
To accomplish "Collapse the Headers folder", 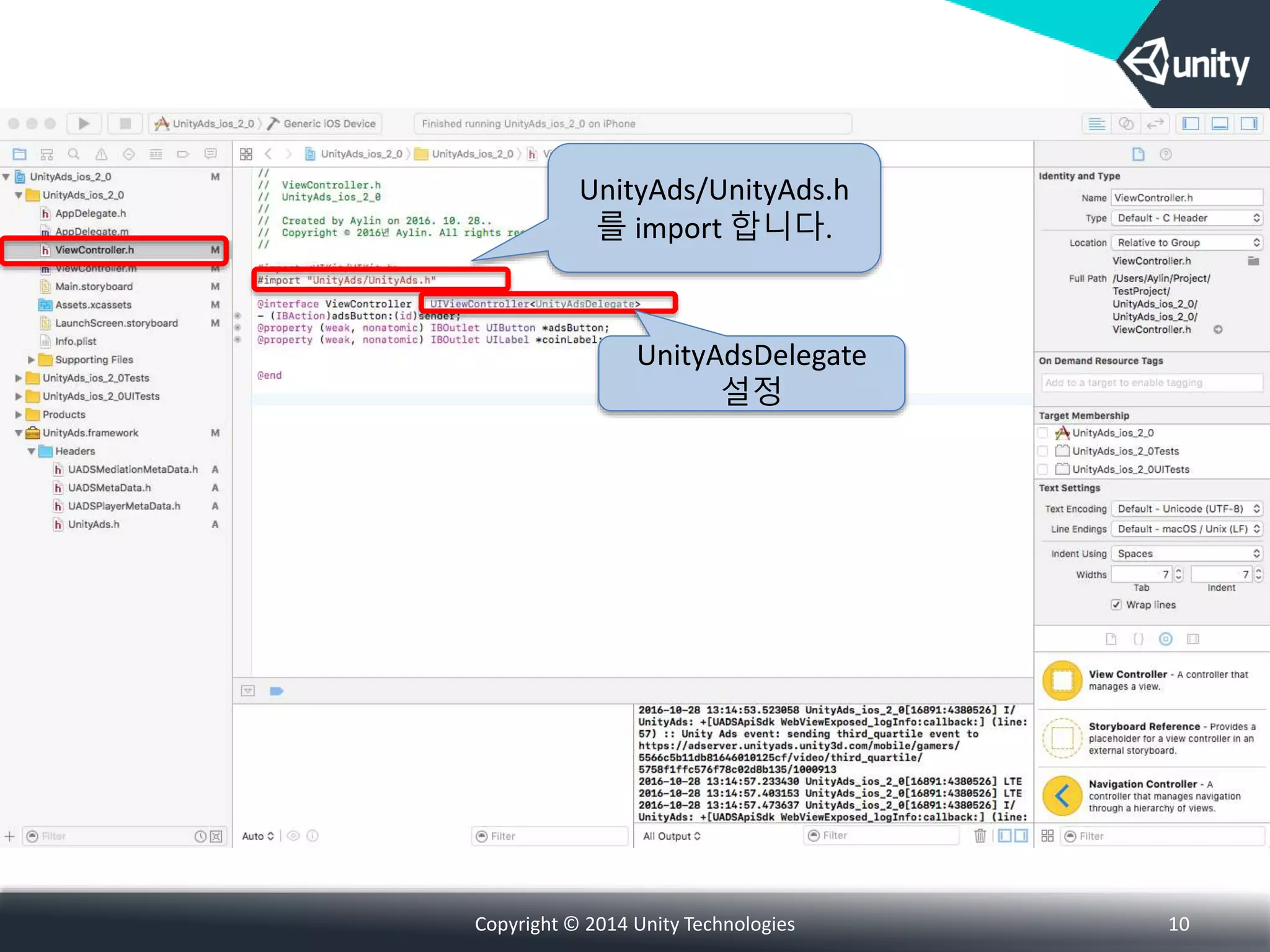I will tap(31, 452).
